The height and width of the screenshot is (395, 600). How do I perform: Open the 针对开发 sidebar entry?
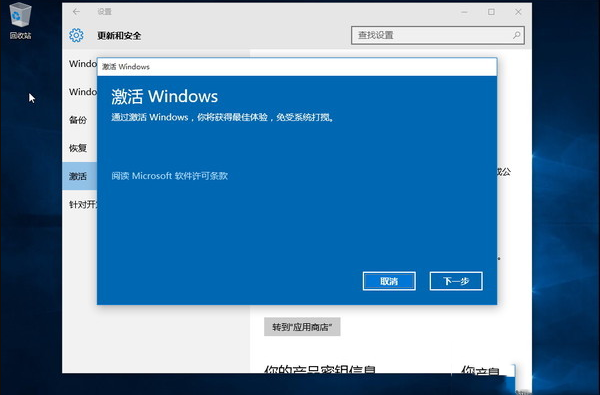tap(83, 204)
